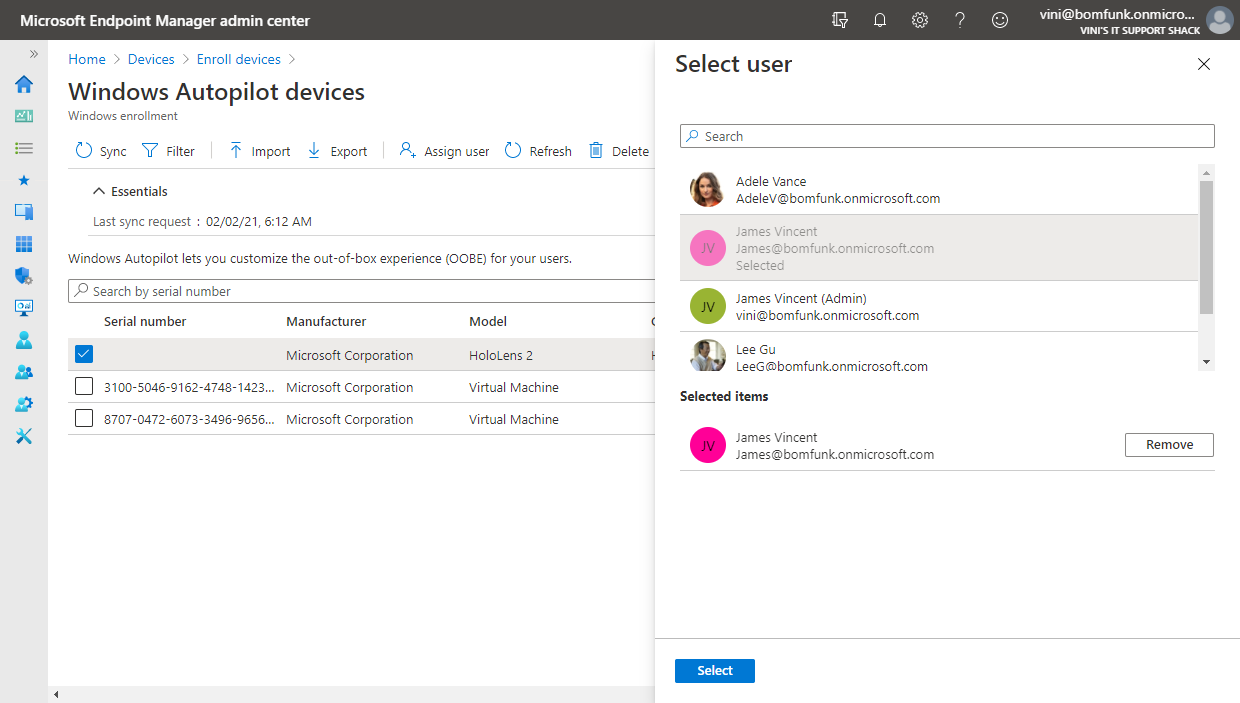This screenshot has width=1240, height=703.
Task: Open the Filter toolbar option
Action: (x=168, y=151)
